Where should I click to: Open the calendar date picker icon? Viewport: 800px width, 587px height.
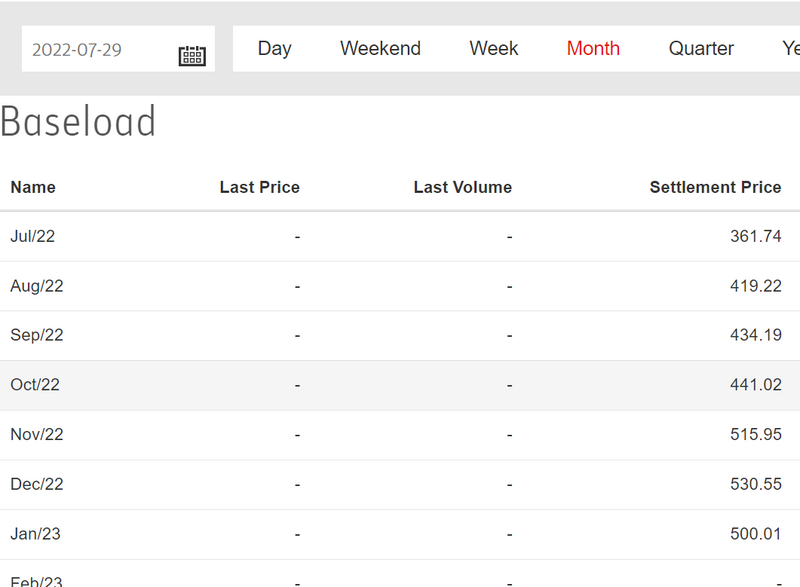click(192, 55)
